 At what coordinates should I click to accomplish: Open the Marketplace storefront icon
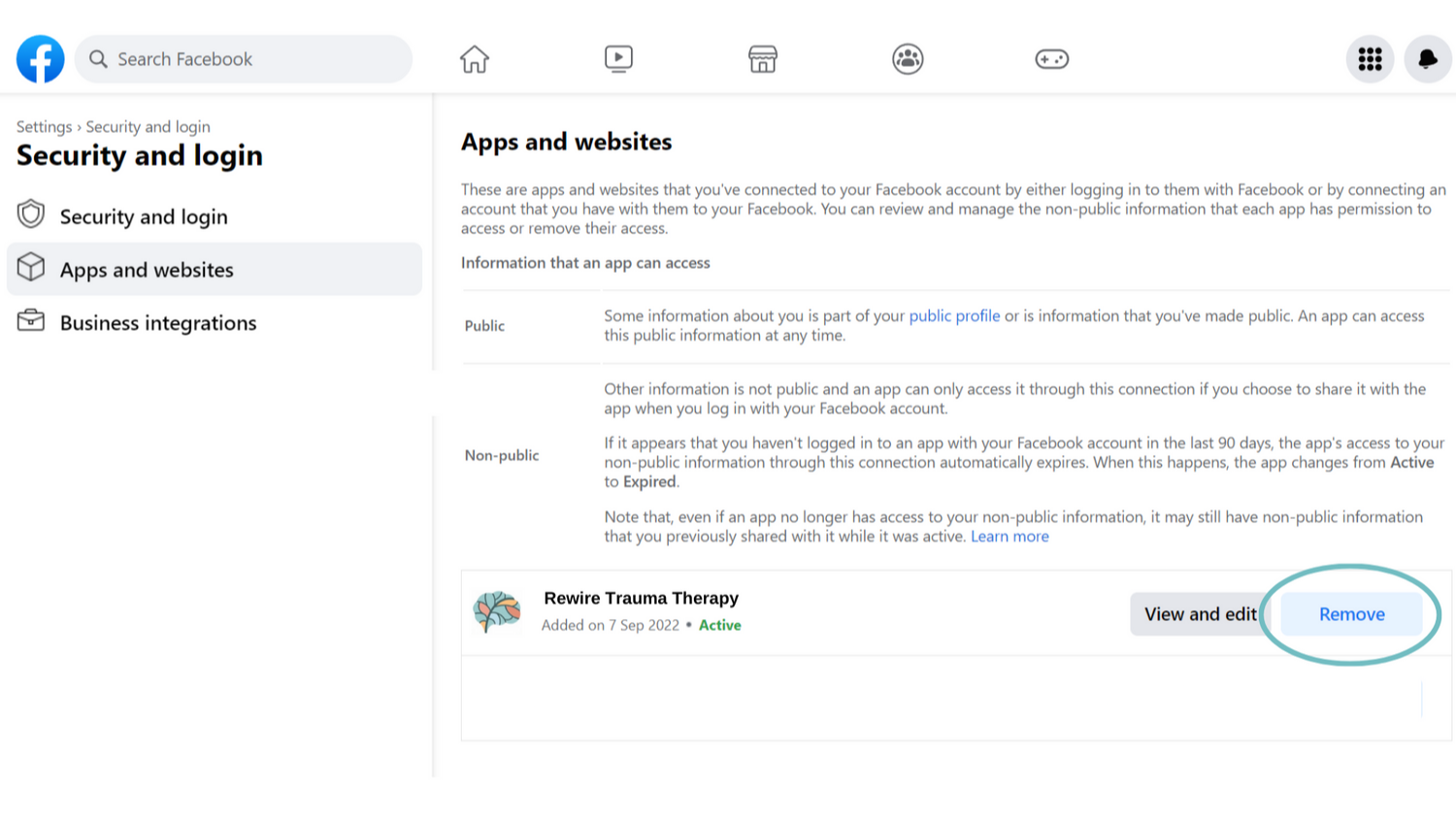tap(763, 59)
